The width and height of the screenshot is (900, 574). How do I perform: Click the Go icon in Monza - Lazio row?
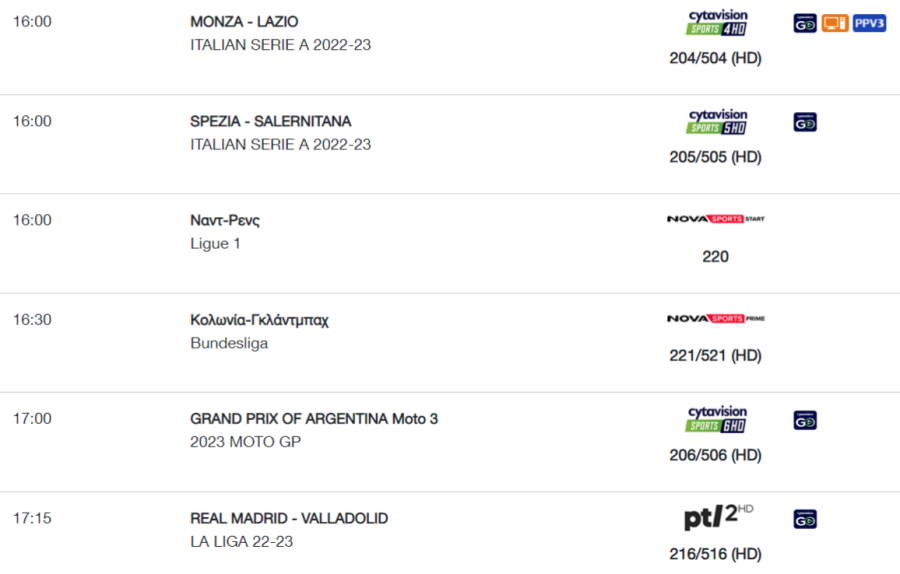[805, 24]
